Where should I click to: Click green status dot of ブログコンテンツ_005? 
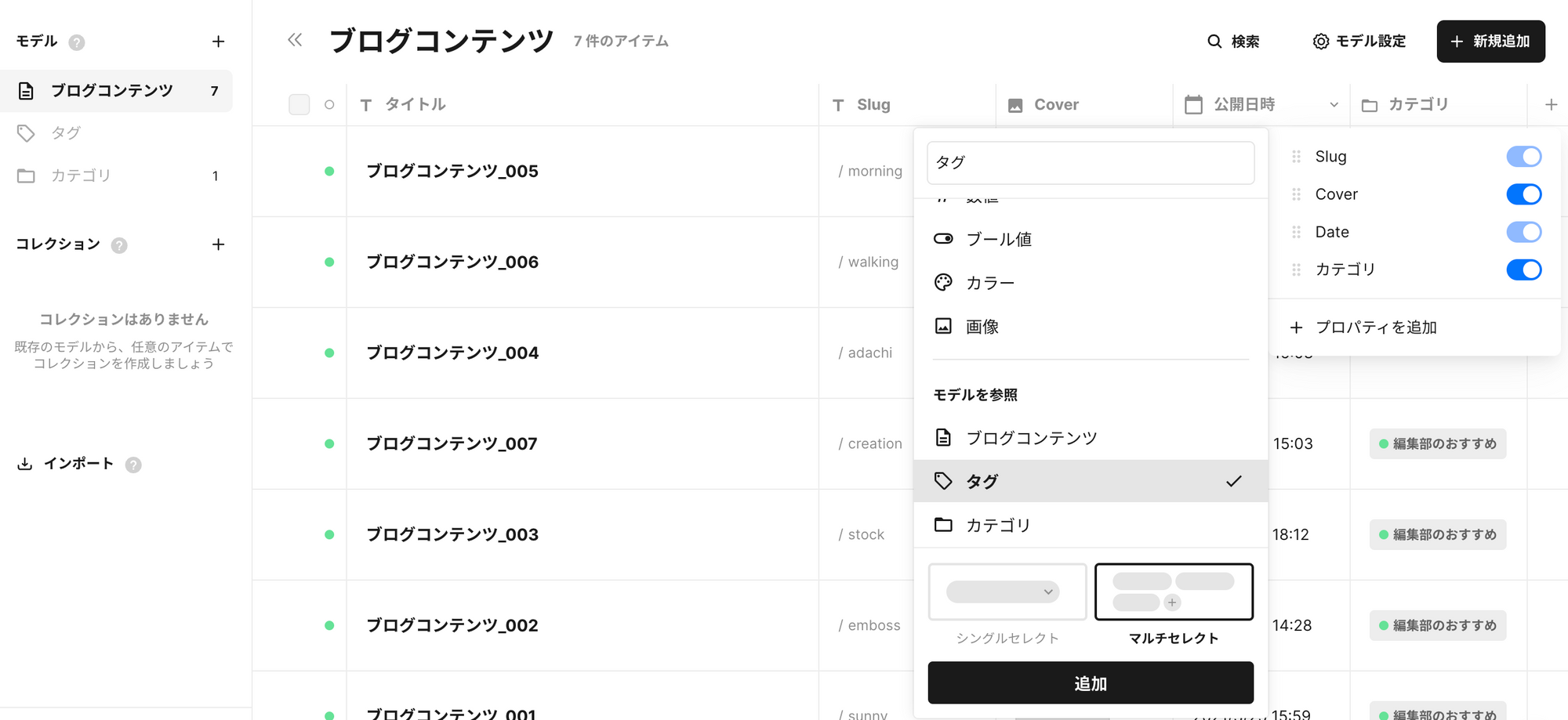(329, 171)
